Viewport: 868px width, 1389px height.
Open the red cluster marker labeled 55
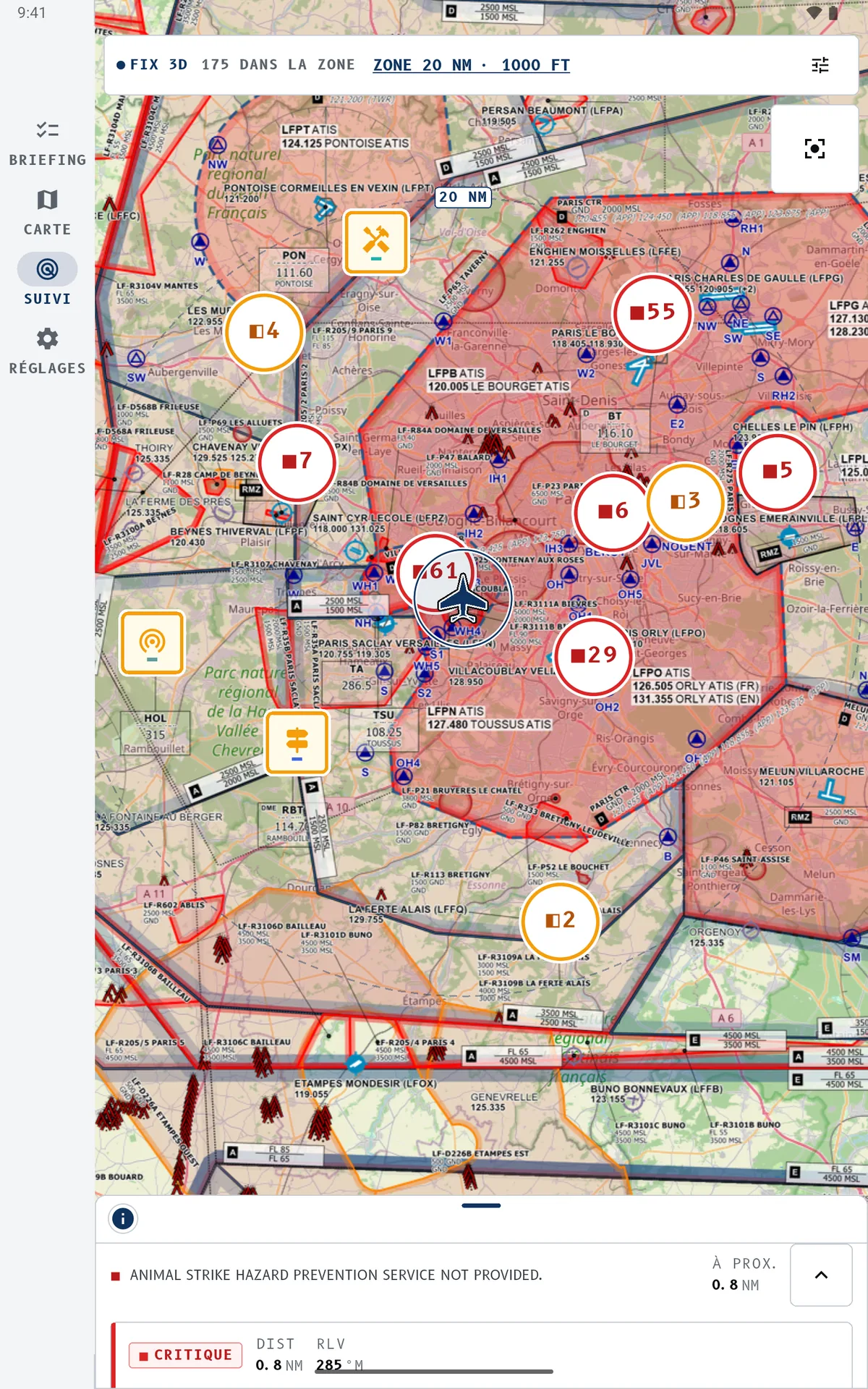[x=652, y=313]
